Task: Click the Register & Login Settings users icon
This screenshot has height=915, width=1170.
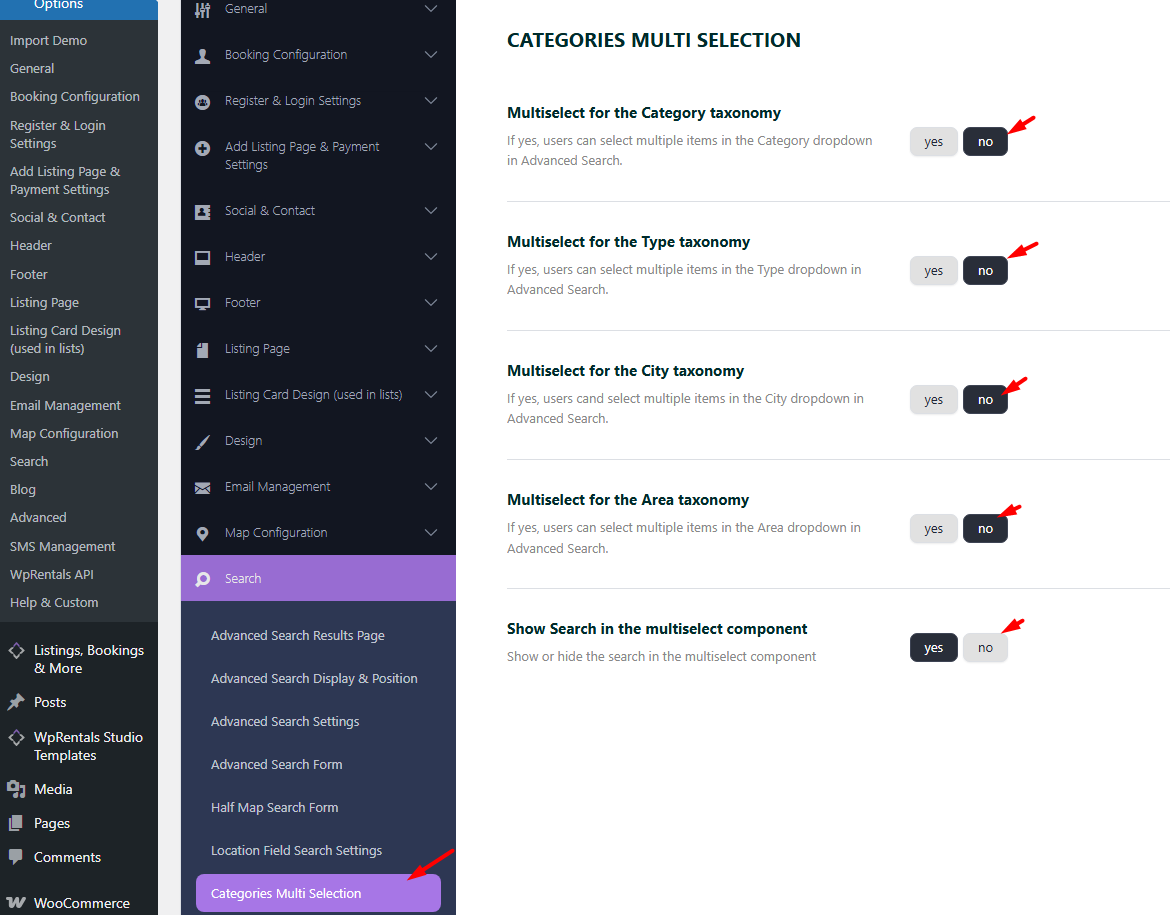Action: [x=203, y=101]
